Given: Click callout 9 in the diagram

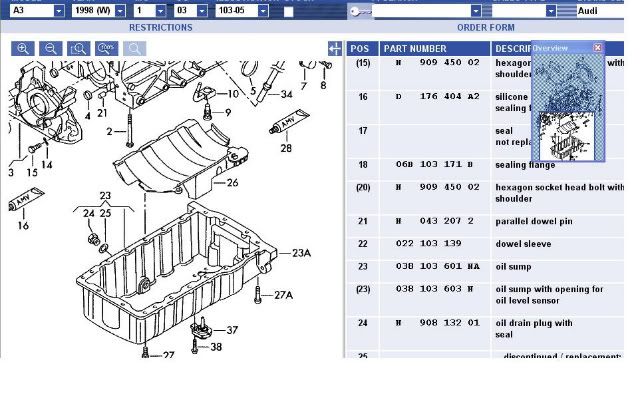Looking at the screenshot, I should click(x=228, y=112).
